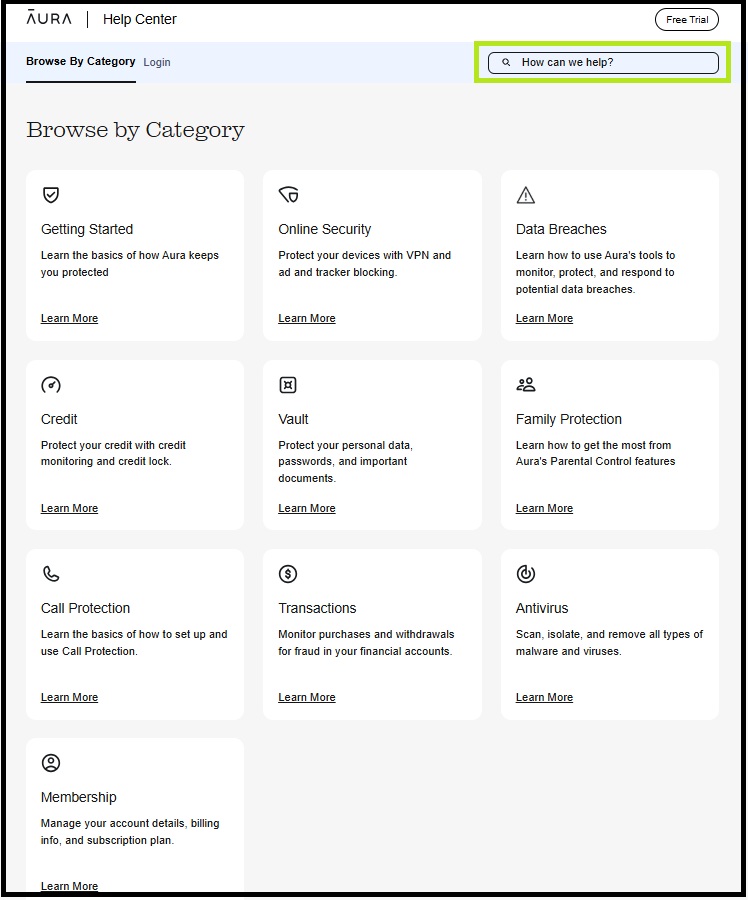Viewport: 748px width, 900px height.
Task: Click the Data Breaches warning triangle icon
Action: click(526, 195)
